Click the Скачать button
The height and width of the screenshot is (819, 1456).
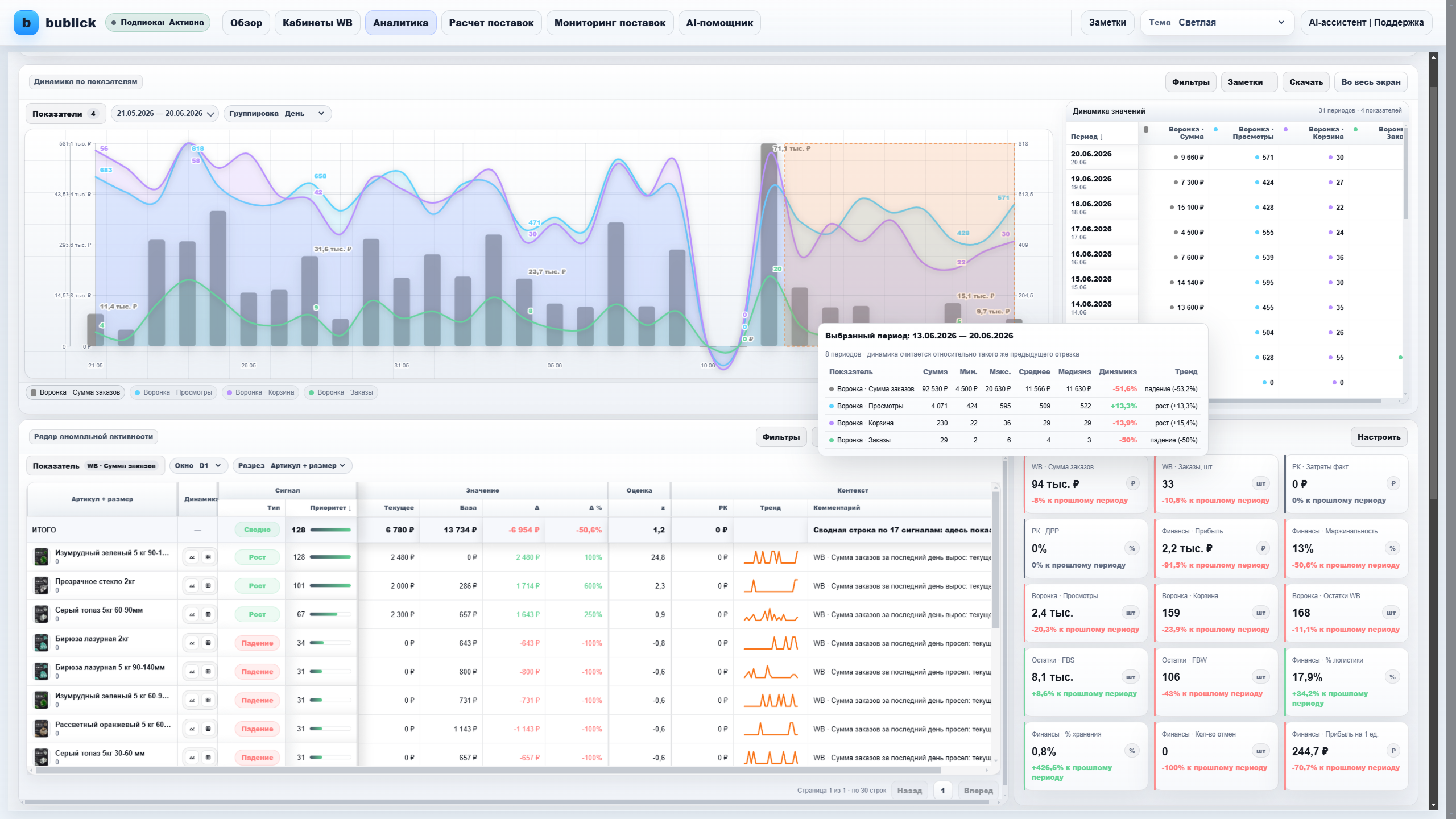click(1306, 82)
